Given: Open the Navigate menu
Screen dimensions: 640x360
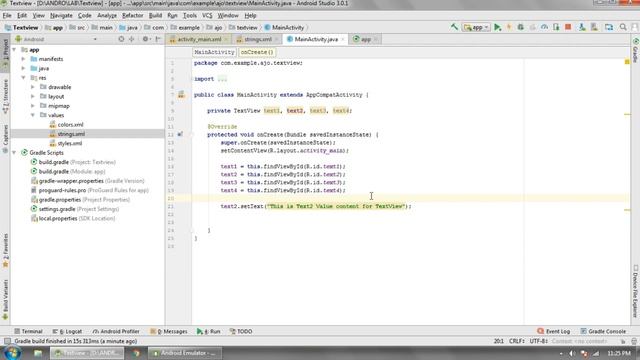Looking at the screenshot, I should (x=61, y=16).
